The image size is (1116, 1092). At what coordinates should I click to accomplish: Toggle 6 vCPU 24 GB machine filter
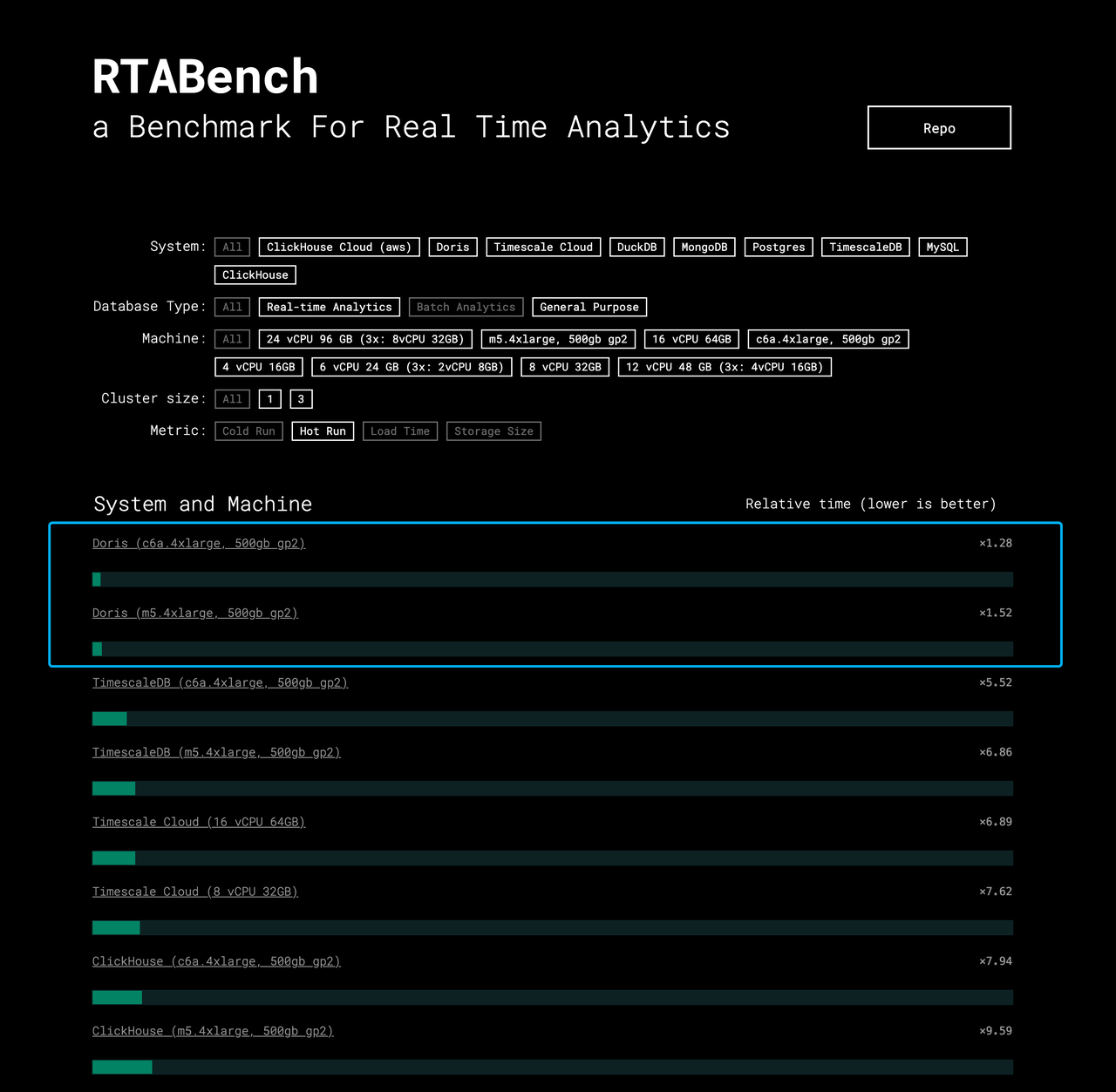[x=412, y=367]
